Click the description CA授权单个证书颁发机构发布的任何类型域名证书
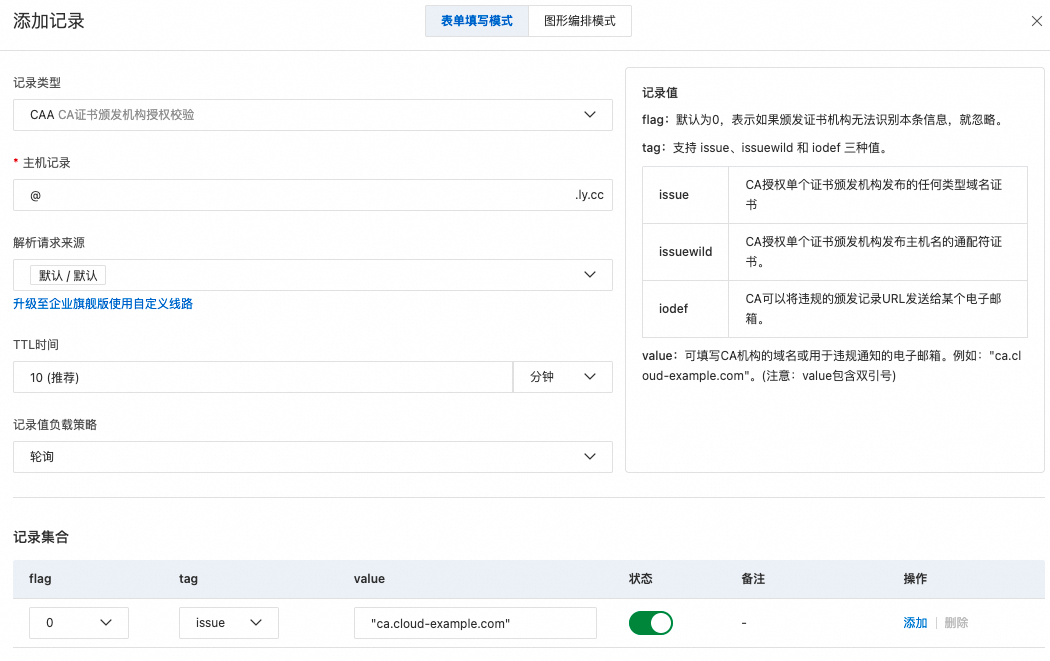 [874, 195]
